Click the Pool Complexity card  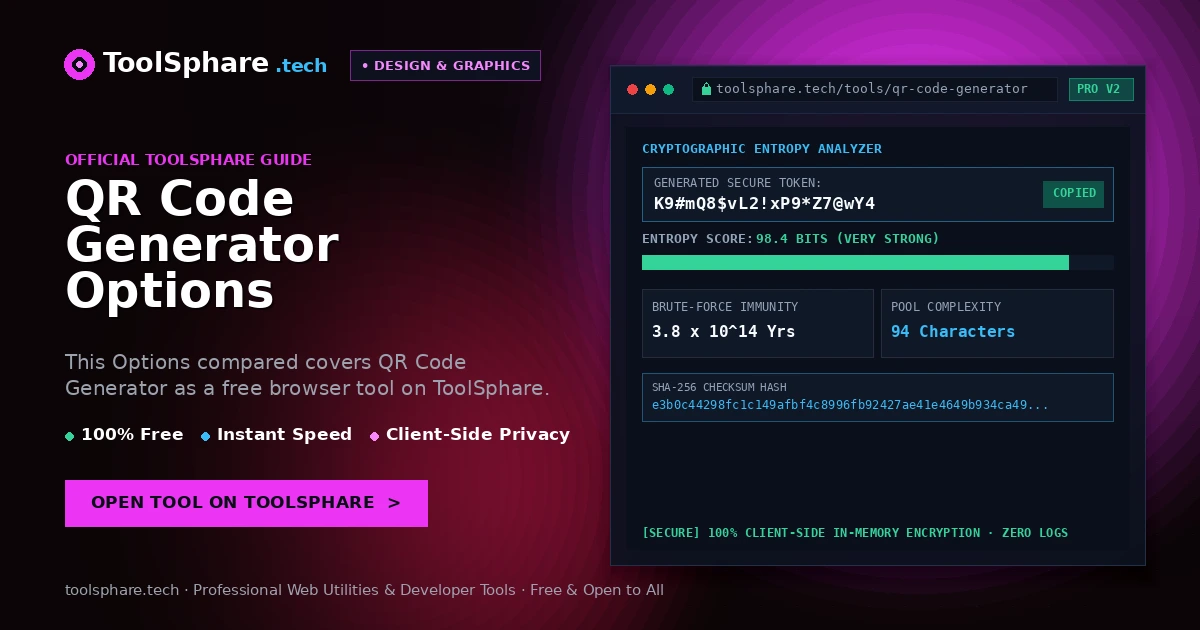[997, 323]
